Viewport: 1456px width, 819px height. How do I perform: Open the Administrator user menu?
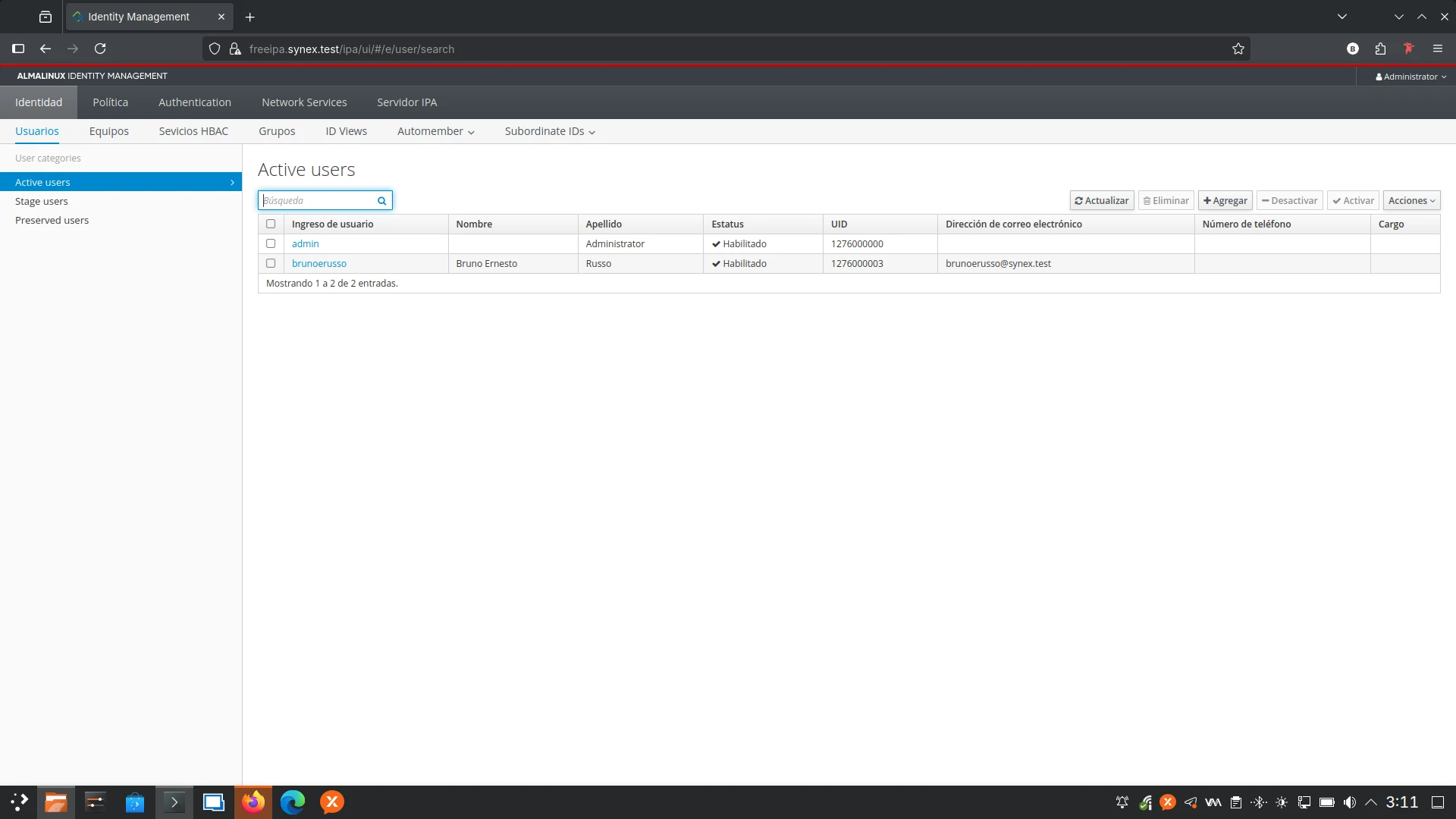[x=1410, y=77]
